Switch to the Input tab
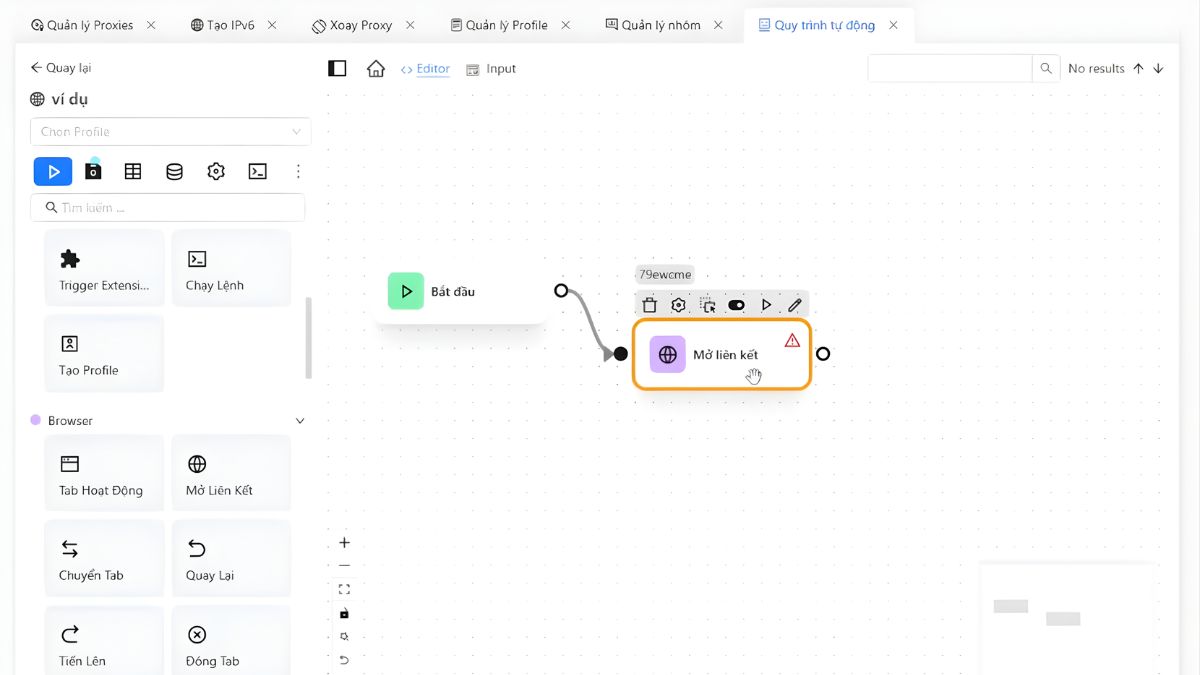 (492, 69)
